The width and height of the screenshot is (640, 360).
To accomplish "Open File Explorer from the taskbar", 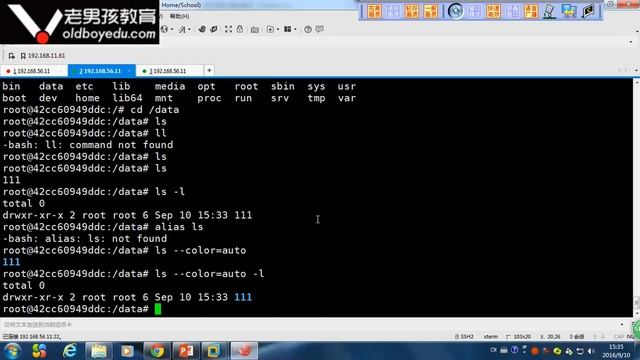I will (x=98, y=351).
